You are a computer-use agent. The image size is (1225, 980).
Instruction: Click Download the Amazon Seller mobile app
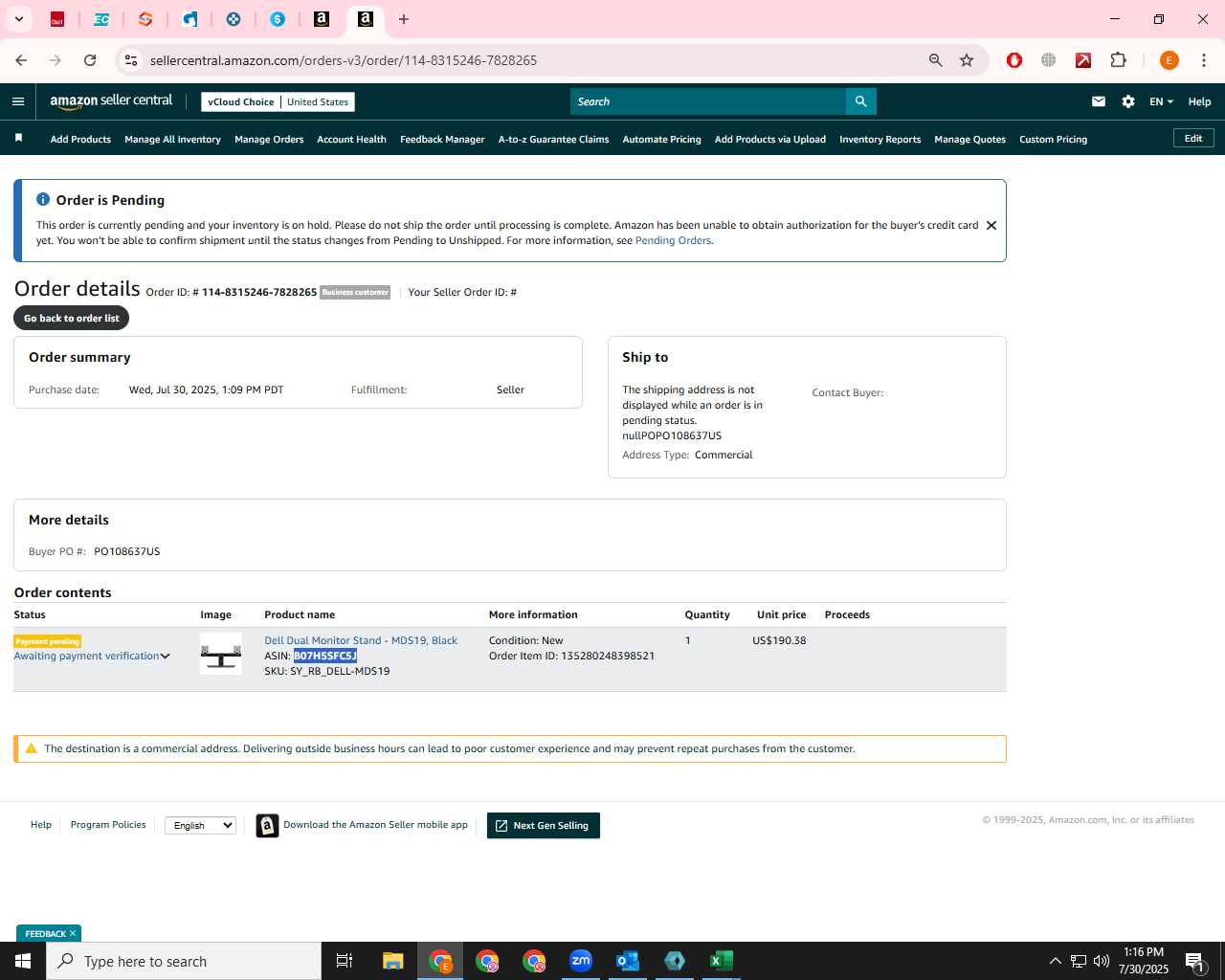coord(375,825)
